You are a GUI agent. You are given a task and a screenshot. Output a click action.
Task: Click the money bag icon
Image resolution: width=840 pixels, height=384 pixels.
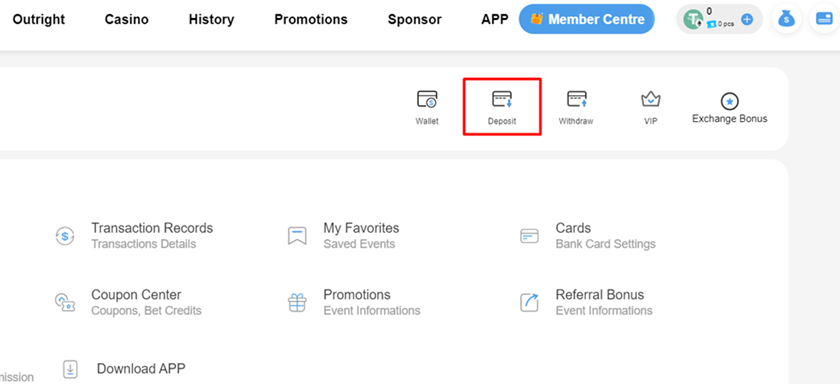pos(786,19)
